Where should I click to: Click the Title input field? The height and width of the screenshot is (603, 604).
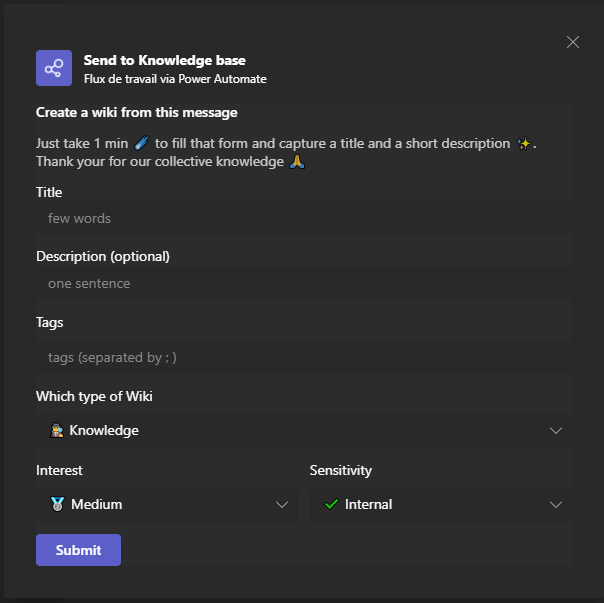pyautogui.click(x=303, y=218)
